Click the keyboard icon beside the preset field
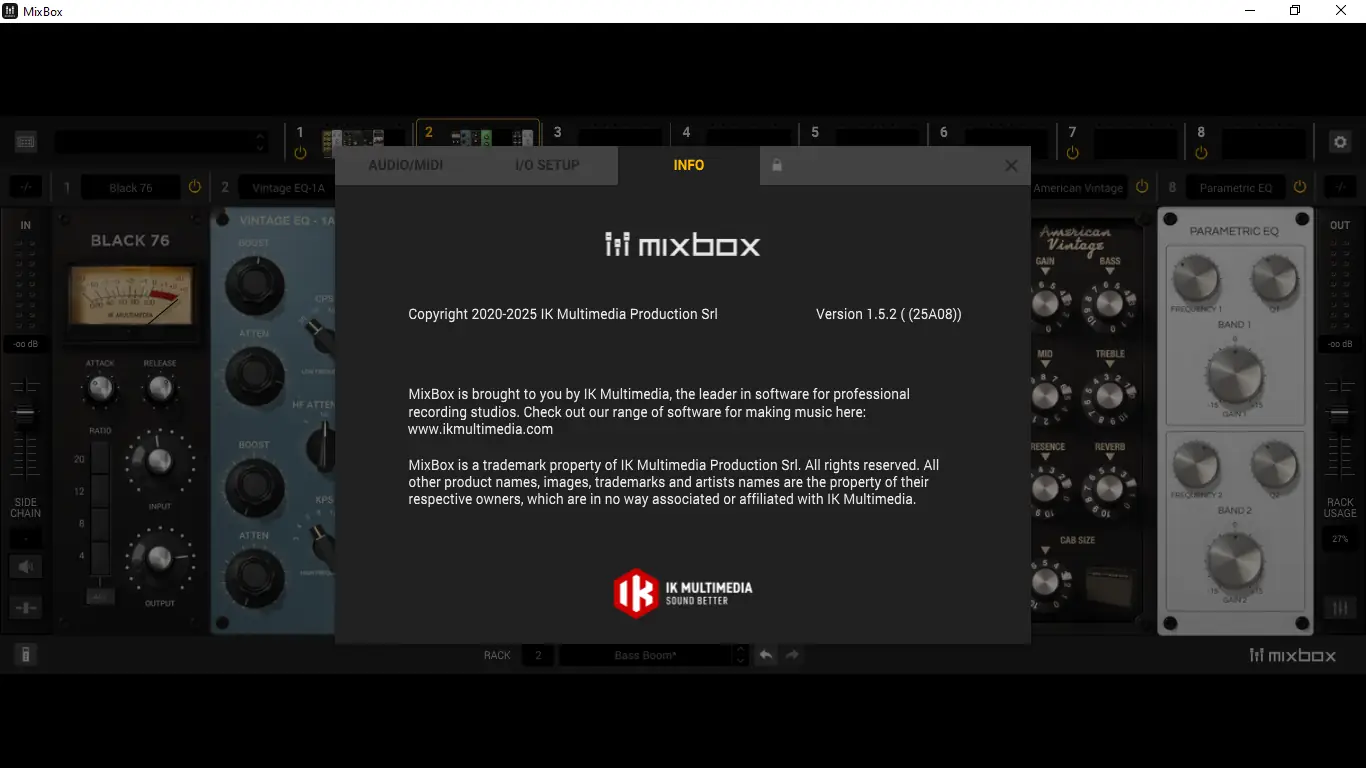Screen dimensions: 1366x768 click(x=26, y=142)
